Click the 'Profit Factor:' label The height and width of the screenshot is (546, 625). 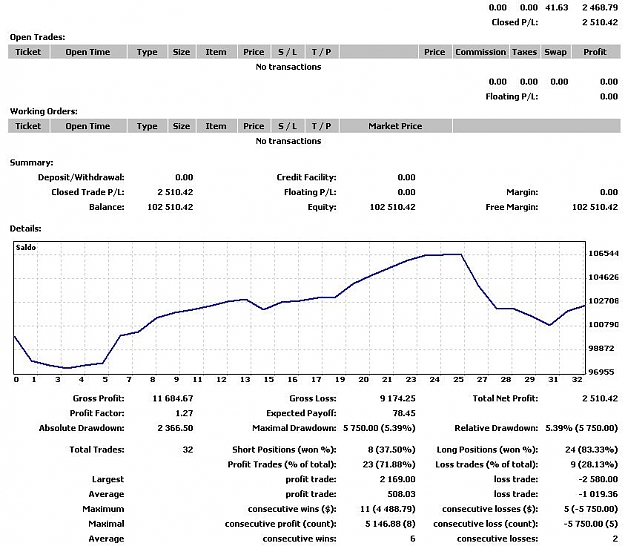97,413
